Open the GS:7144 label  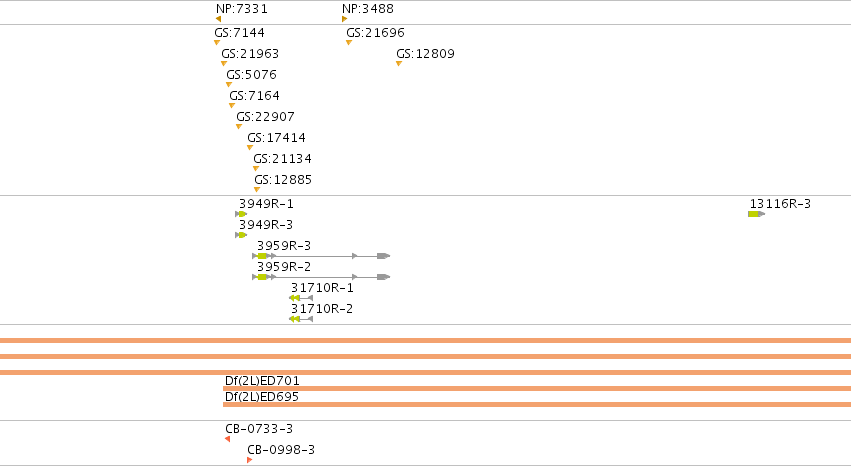click(239, 33)
